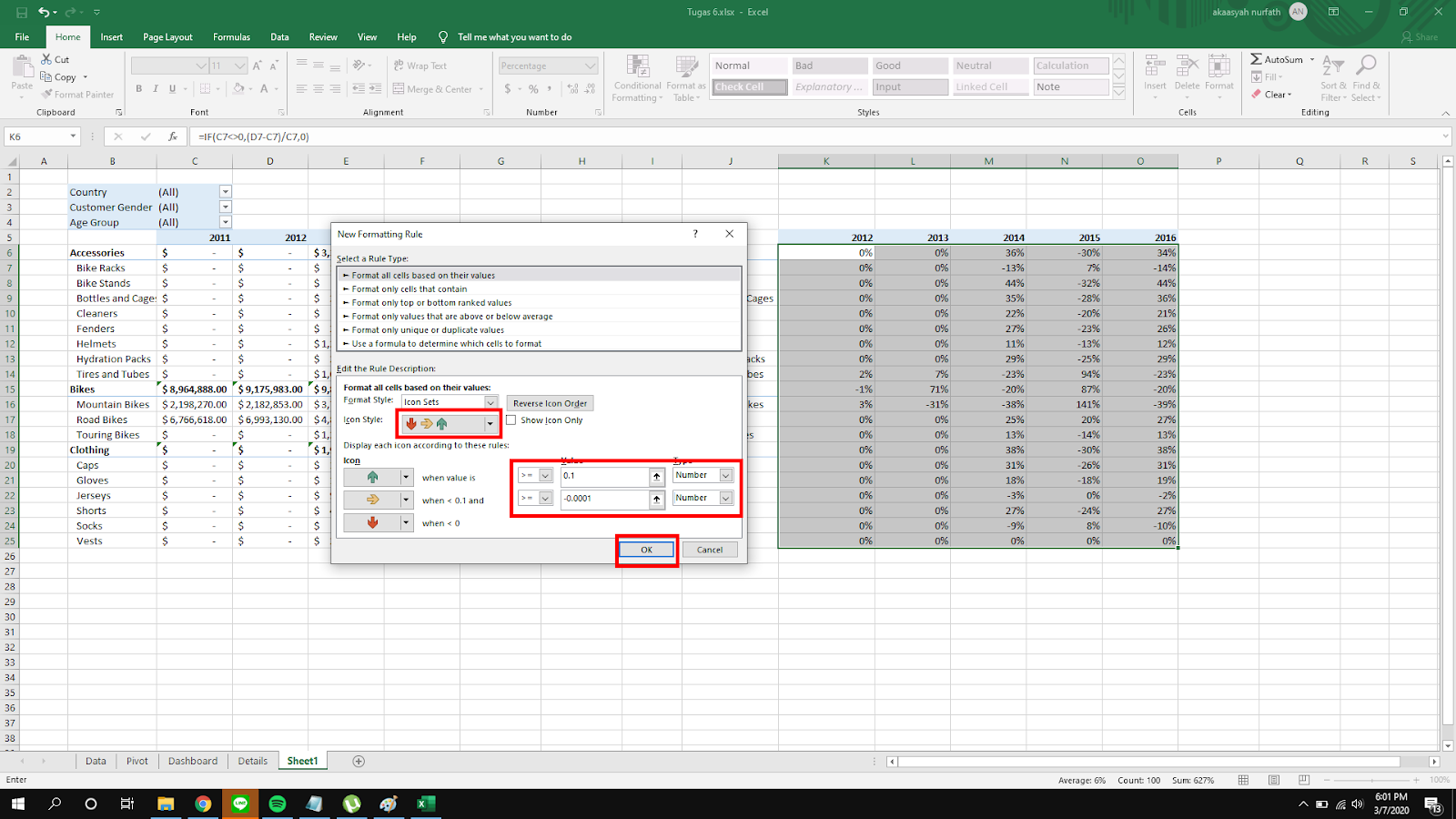1456x819 pixels.
Task: Click the Format as Table icon
Action: (685, 68)
